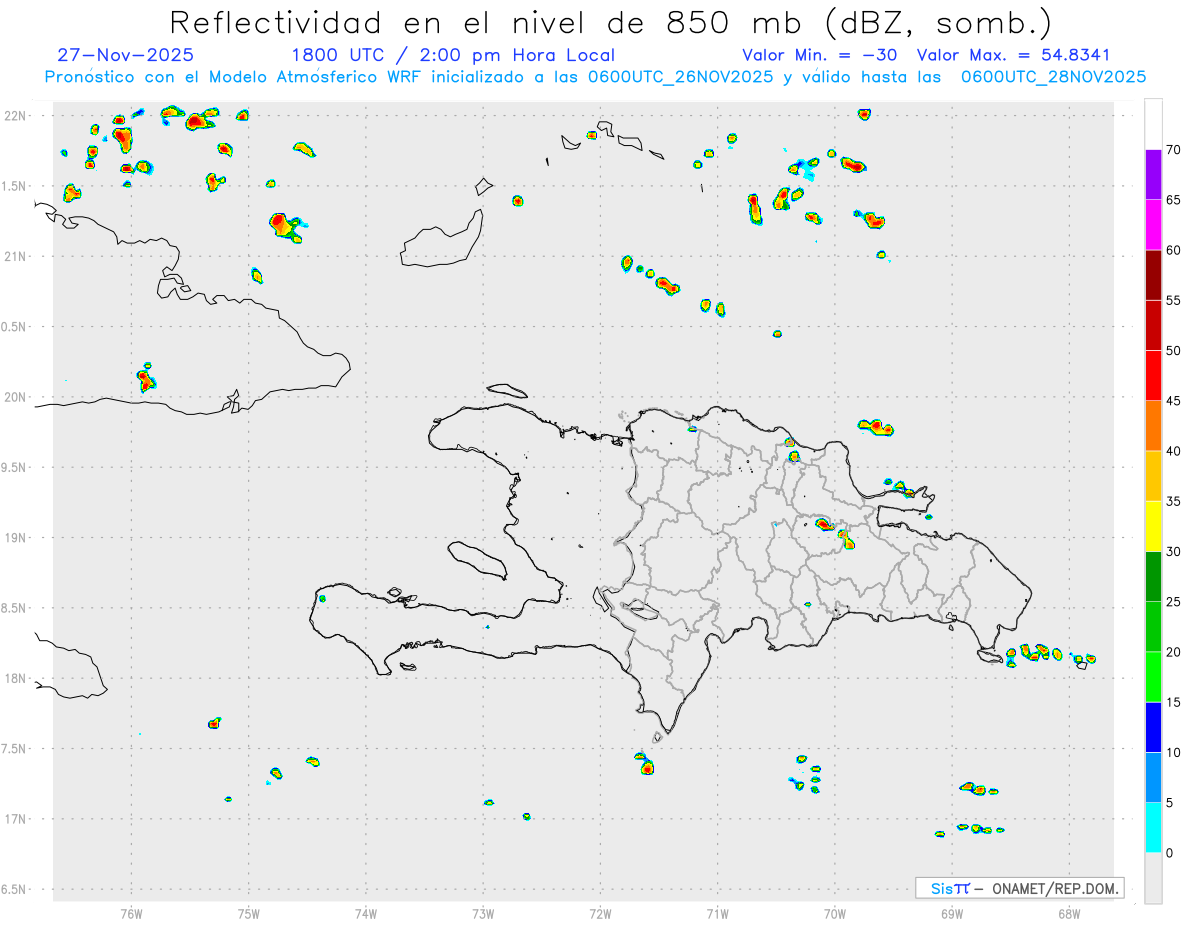
Task: Click the "69W" longitude axis label
Action: click(951, 914)
